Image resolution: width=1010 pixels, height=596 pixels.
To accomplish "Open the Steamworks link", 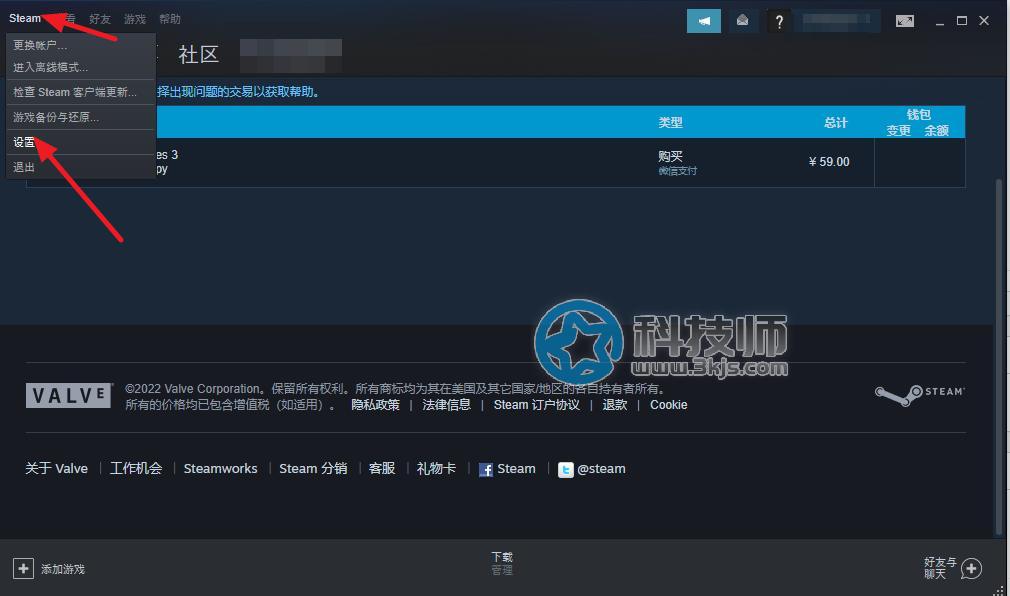I will (x=220, y=468).
